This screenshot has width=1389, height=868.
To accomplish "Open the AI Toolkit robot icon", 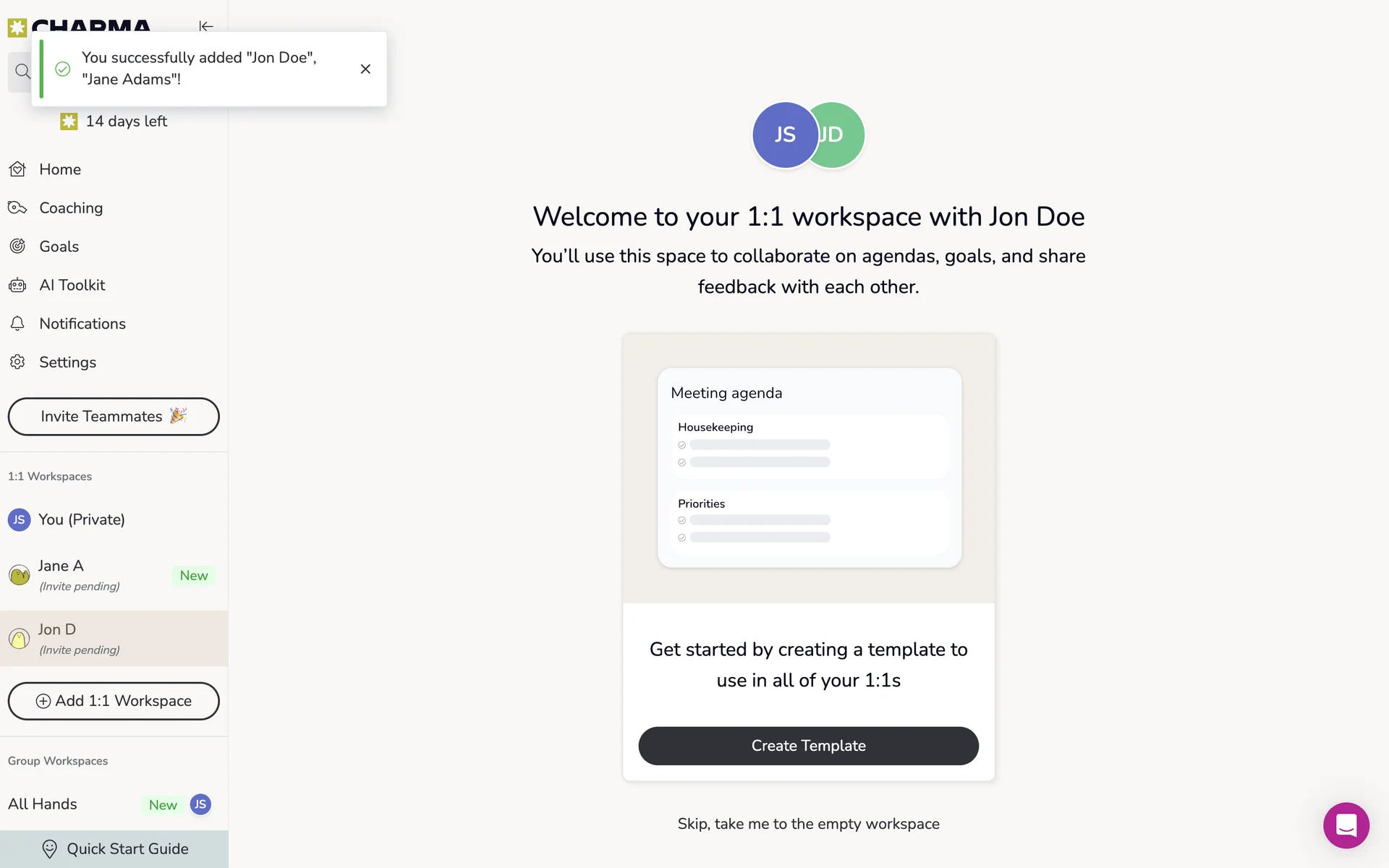I will tap(17, 285).
